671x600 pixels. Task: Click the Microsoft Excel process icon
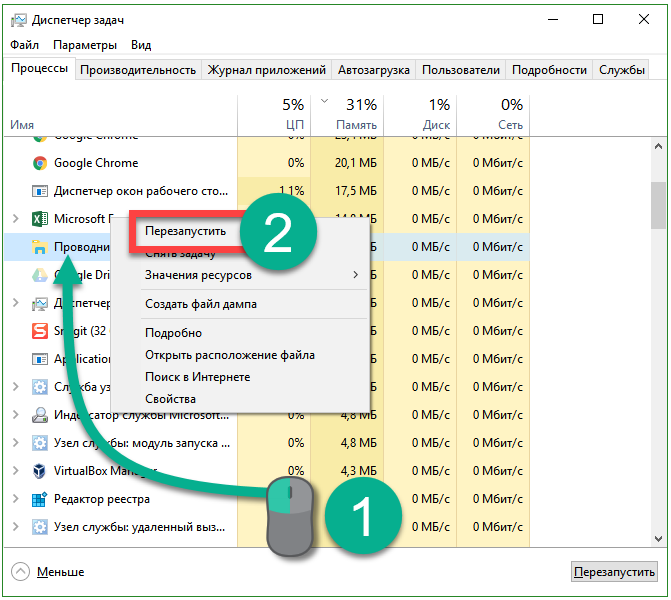tap(40, 219)
